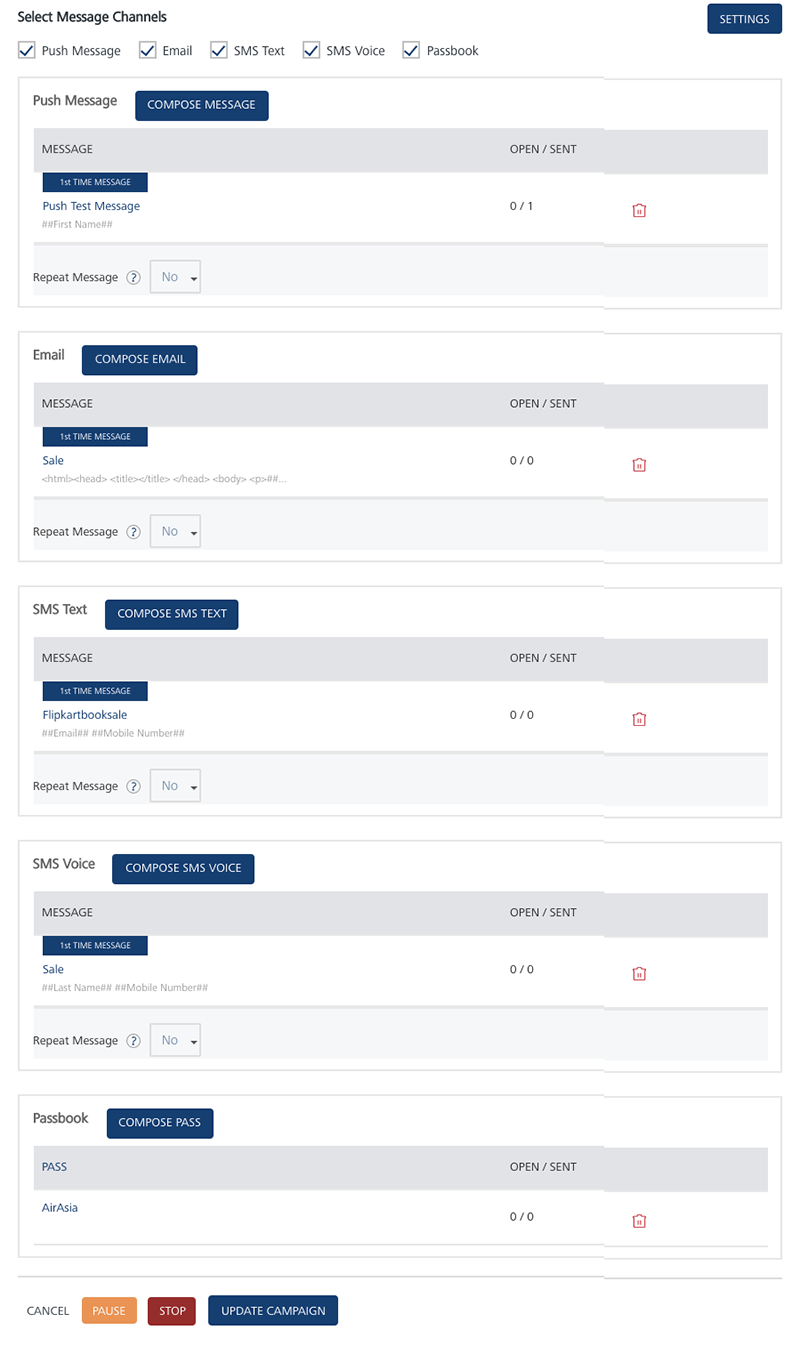800x1354 pixels.
Task: Delete the SMS Voice Sale message
Action: click(639, 973)
